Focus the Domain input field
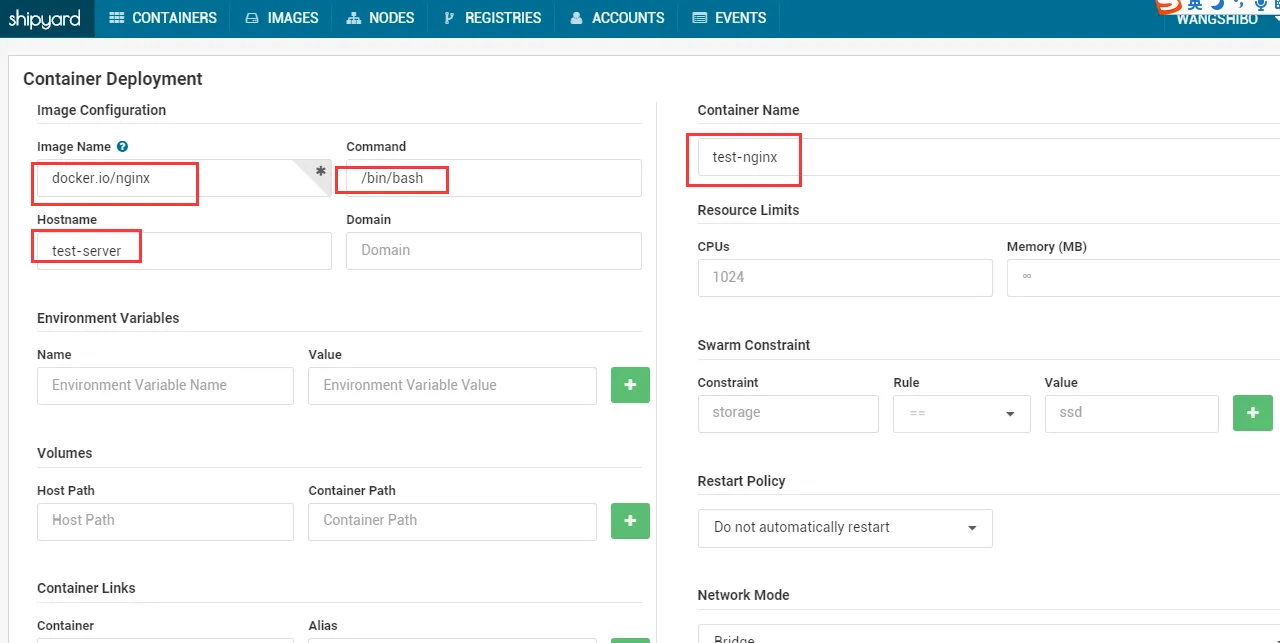Viewport: 1280px width, 643px height. pyautogui.click(x=493, y=251)
